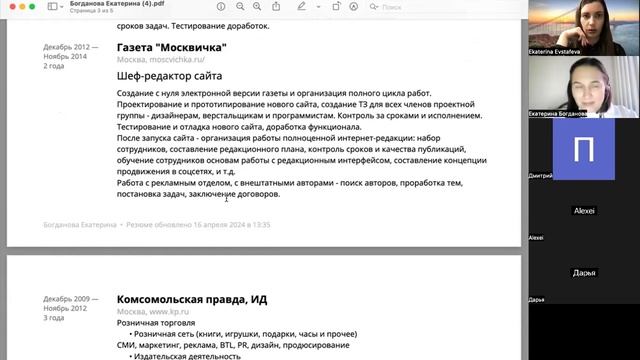Select the Alexei participant tile
The height and width of the screenshot is (360, 640).
point(584,211)
